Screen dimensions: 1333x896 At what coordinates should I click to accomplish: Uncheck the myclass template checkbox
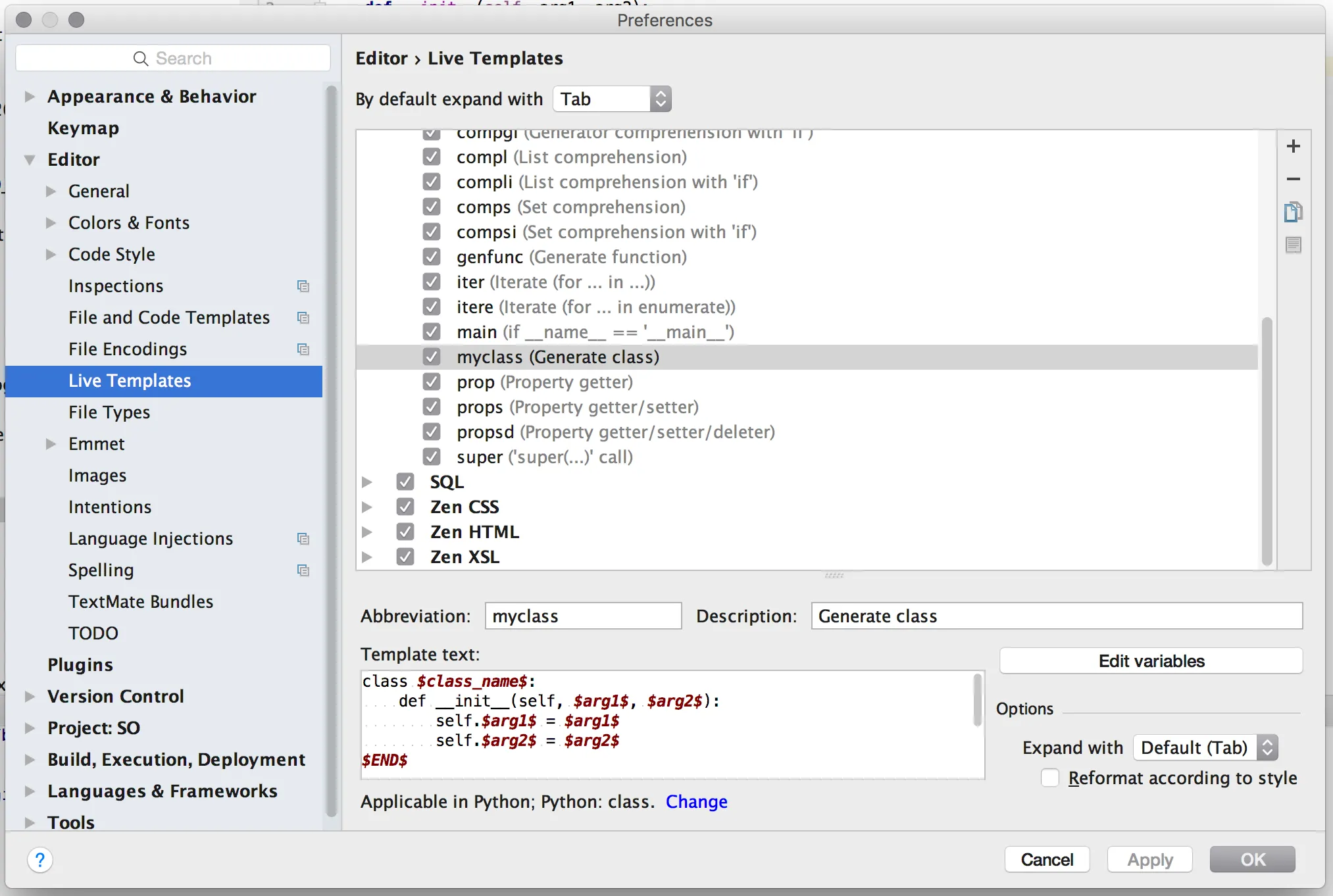click(x=432, y=357)
